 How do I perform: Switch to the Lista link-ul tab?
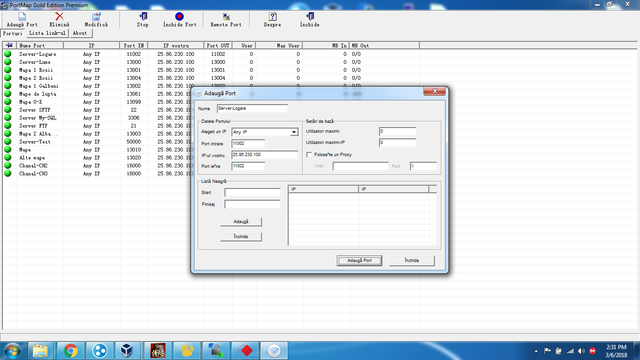[47, 33]
